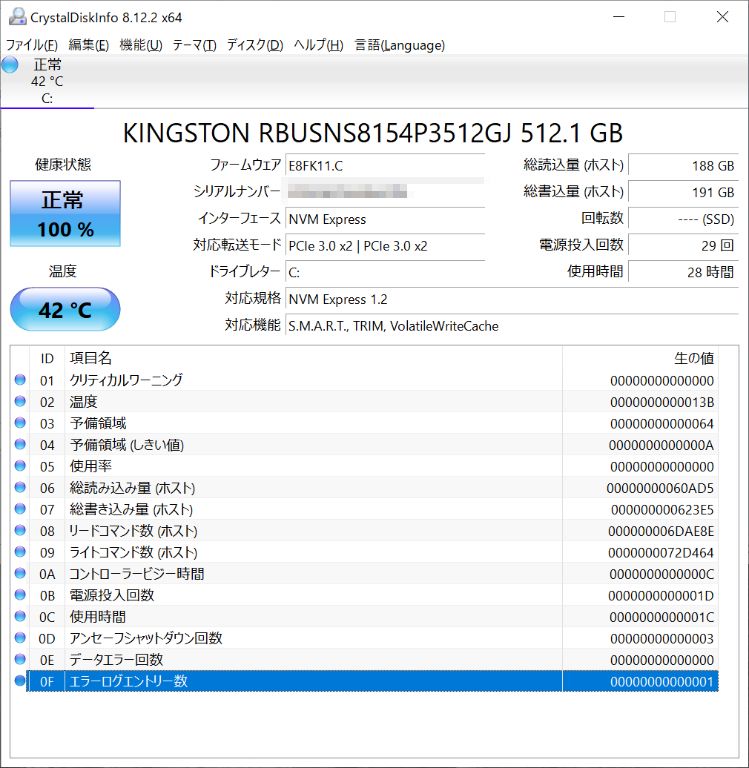
Task: Click the 項目名 column header
Action: [314, 359]
